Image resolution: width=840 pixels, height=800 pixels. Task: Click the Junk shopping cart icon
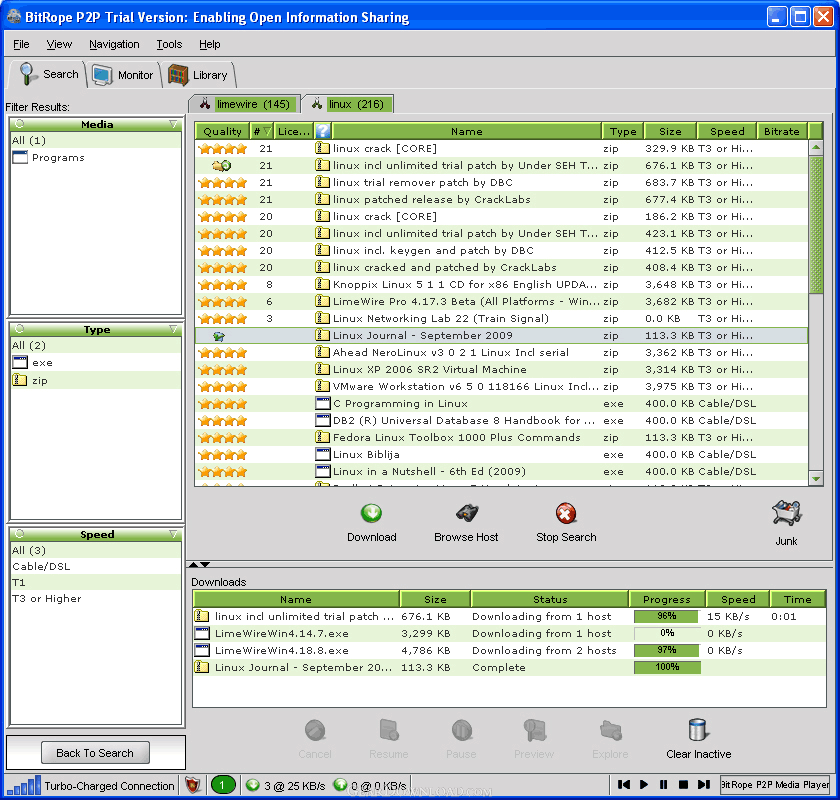(x=786, y=513)
